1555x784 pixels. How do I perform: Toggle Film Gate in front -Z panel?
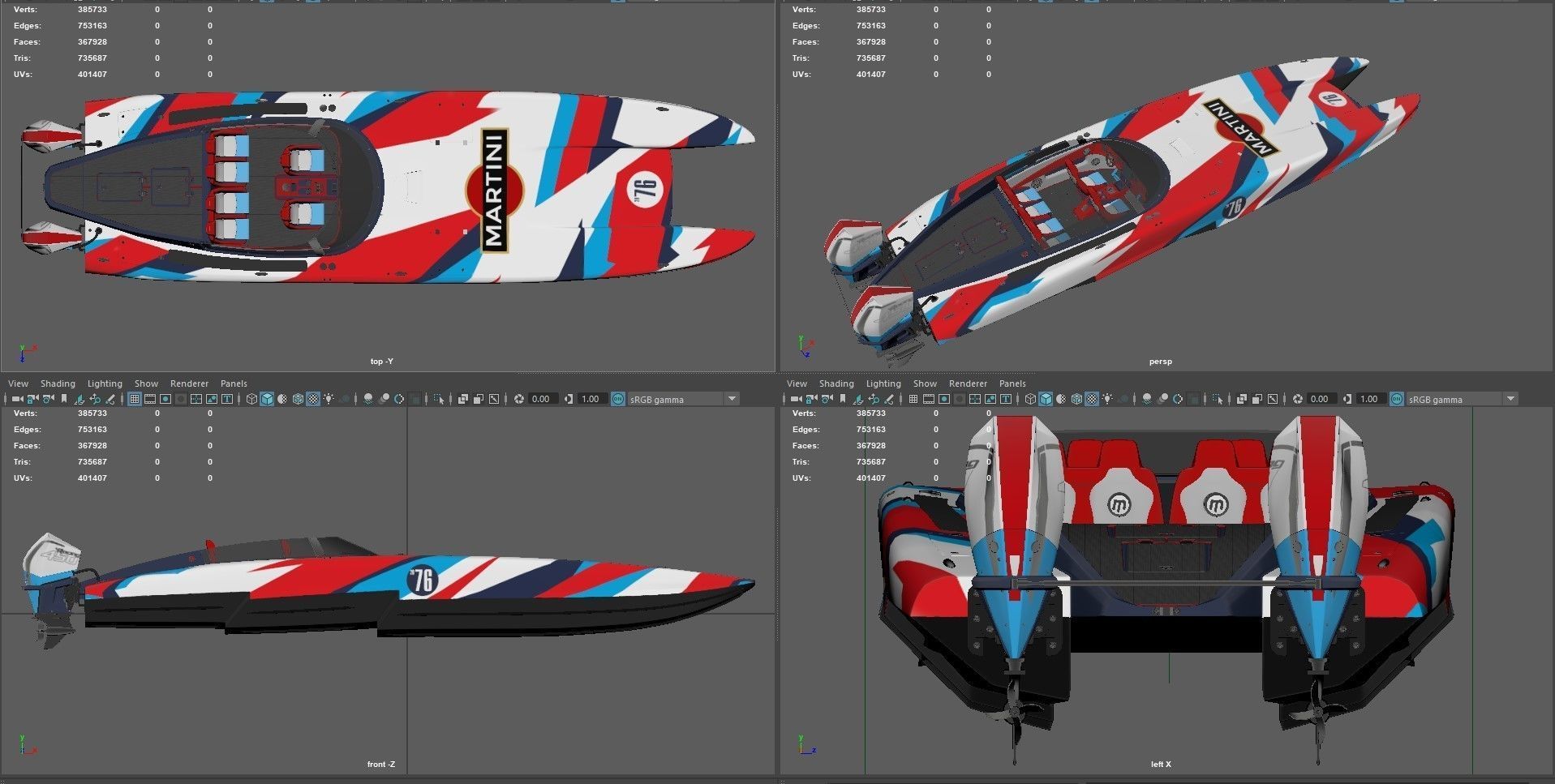pos(150,399)
